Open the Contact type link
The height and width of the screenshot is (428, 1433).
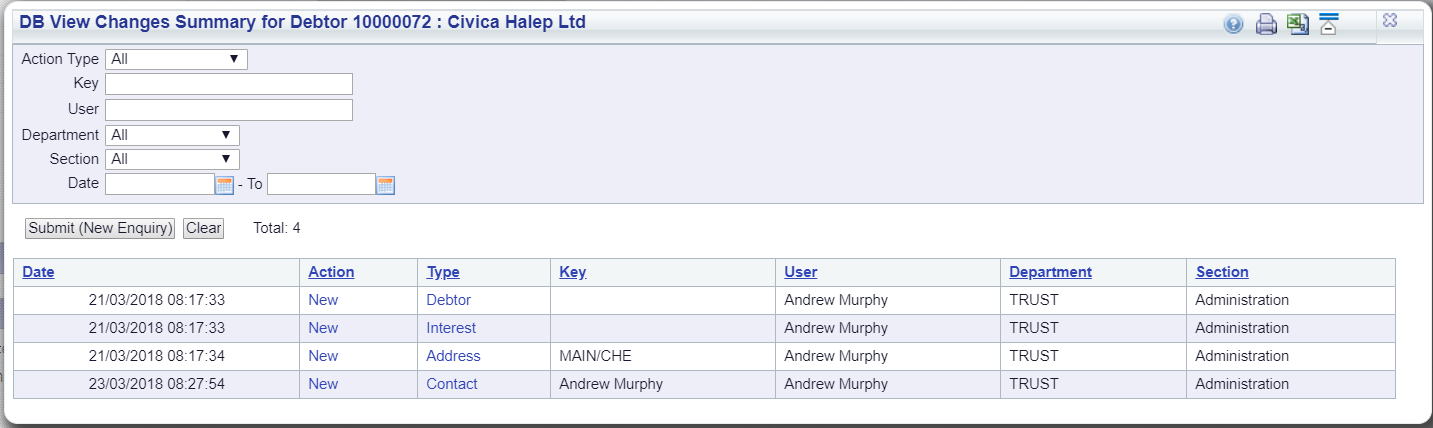pos(452,384)
